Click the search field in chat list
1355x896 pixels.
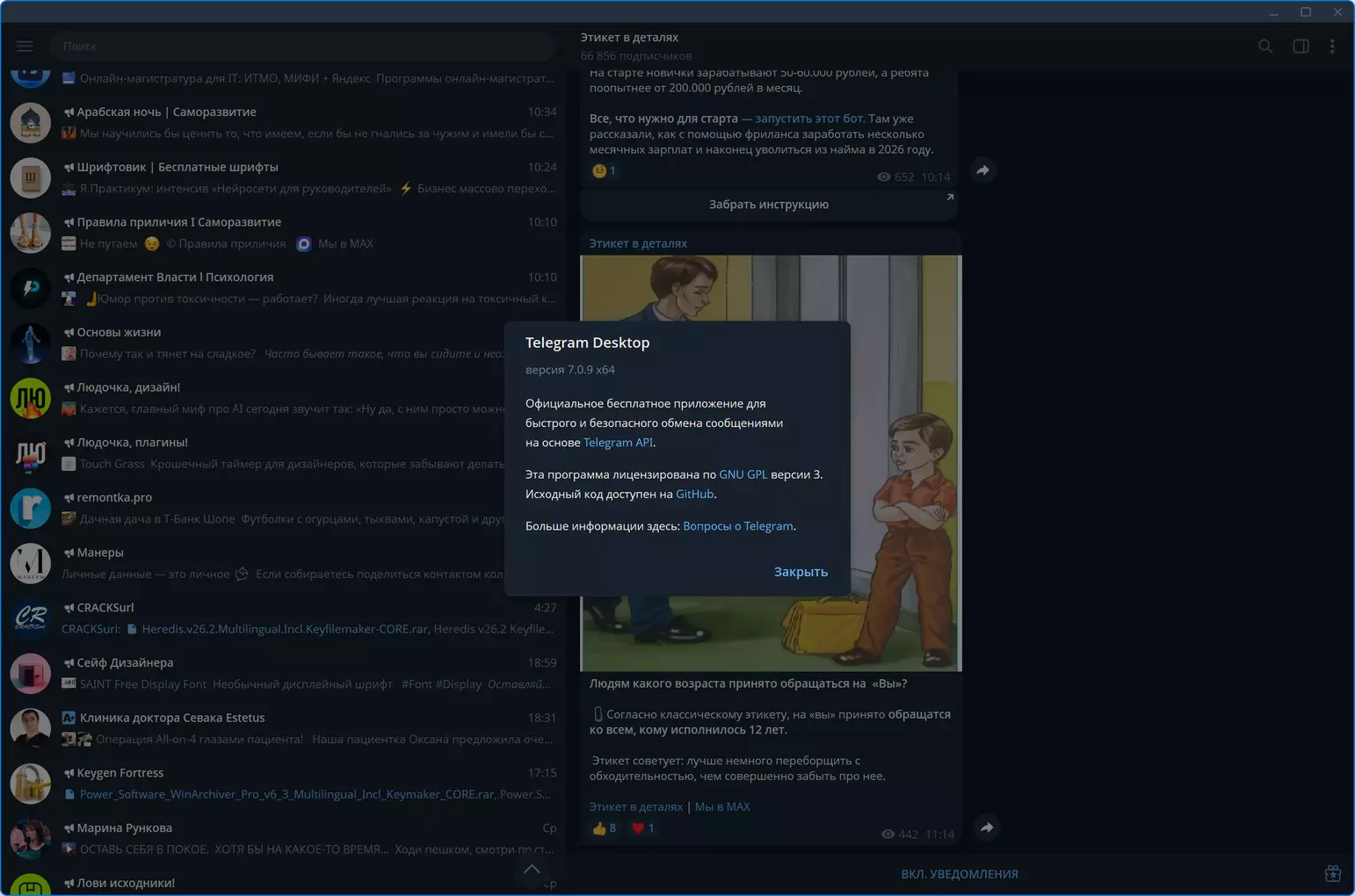(302, 46)
